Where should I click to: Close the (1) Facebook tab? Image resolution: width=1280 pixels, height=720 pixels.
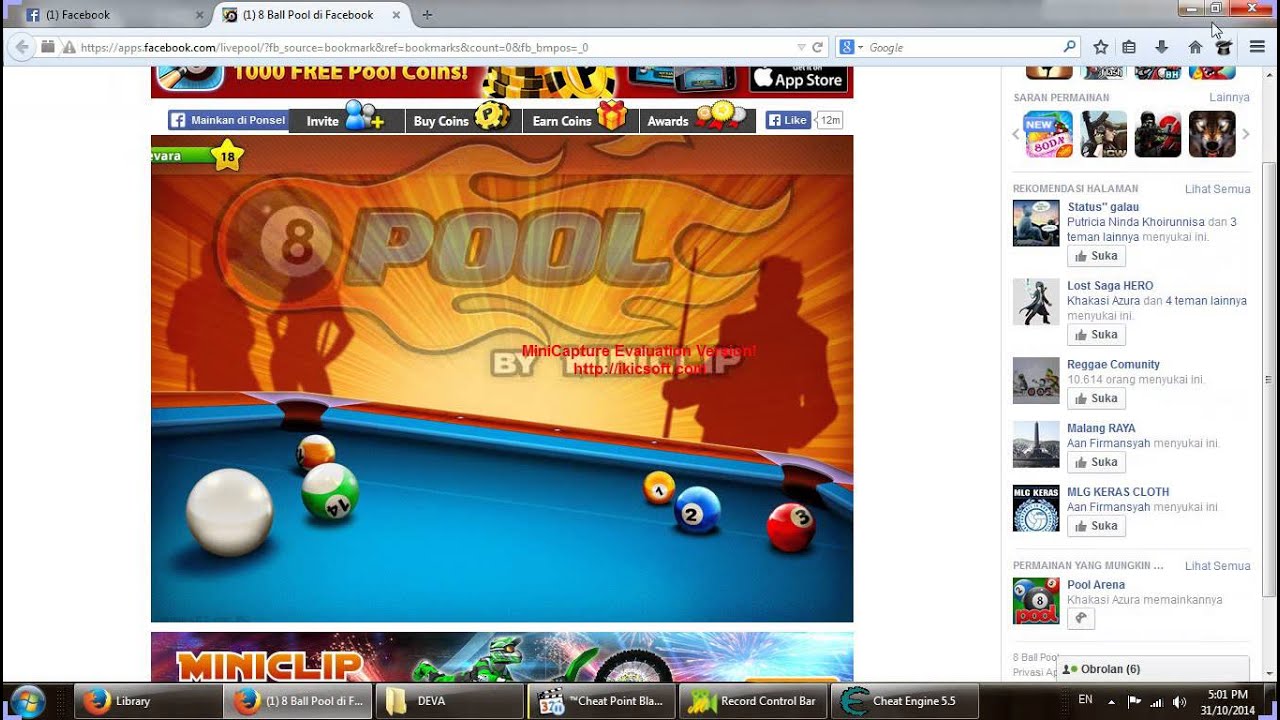click(199, 15)
